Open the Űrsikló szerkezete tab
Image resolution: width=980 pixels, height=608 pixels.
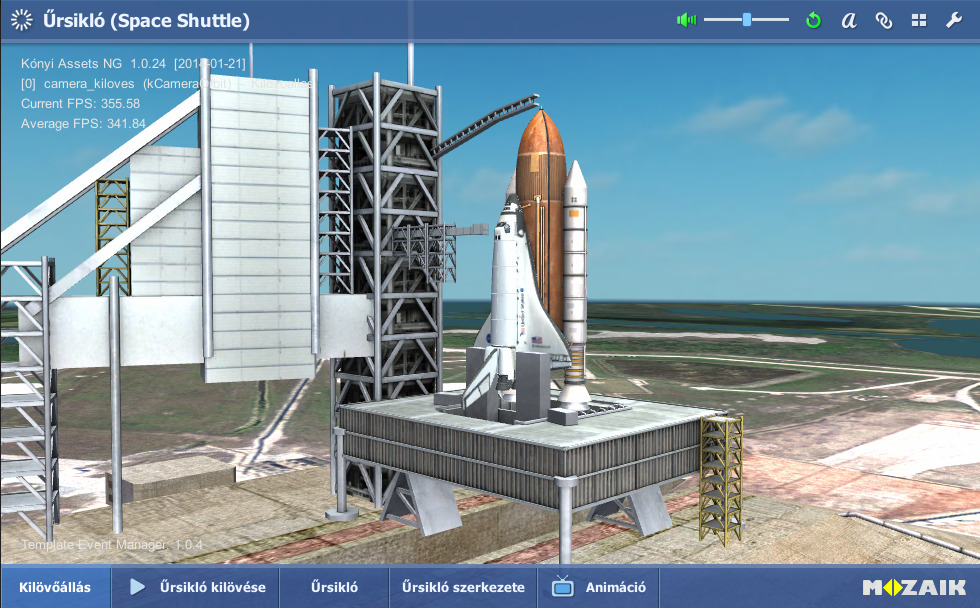[x=464, y=588]
